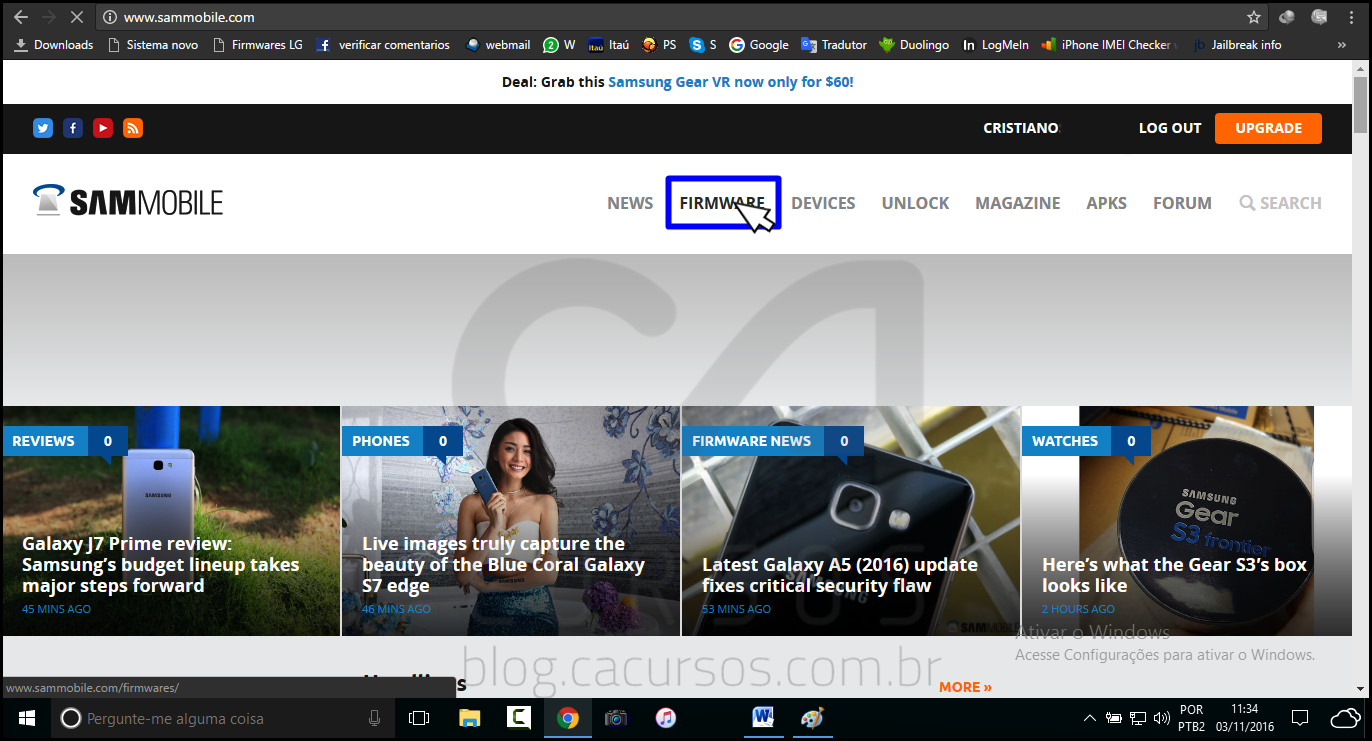Click the SEARCH link in navigation
Screen dimensions: 1372x741
pos(1280,203)
